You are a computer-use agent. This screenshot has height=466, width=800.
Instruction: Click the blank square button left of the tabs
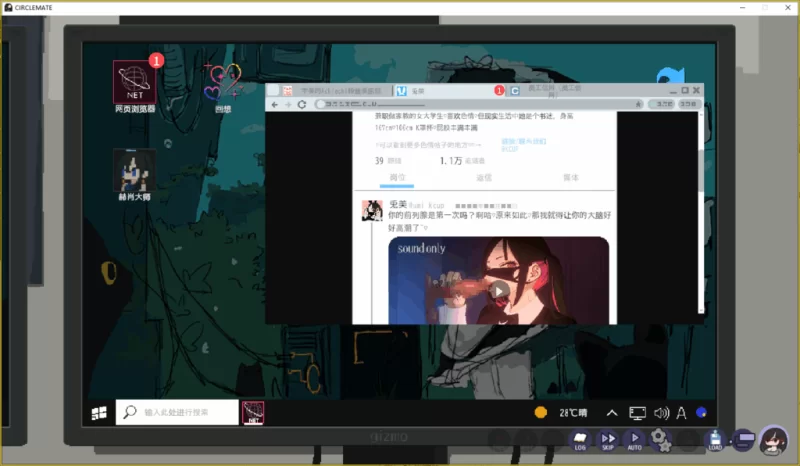coord(273,90)
